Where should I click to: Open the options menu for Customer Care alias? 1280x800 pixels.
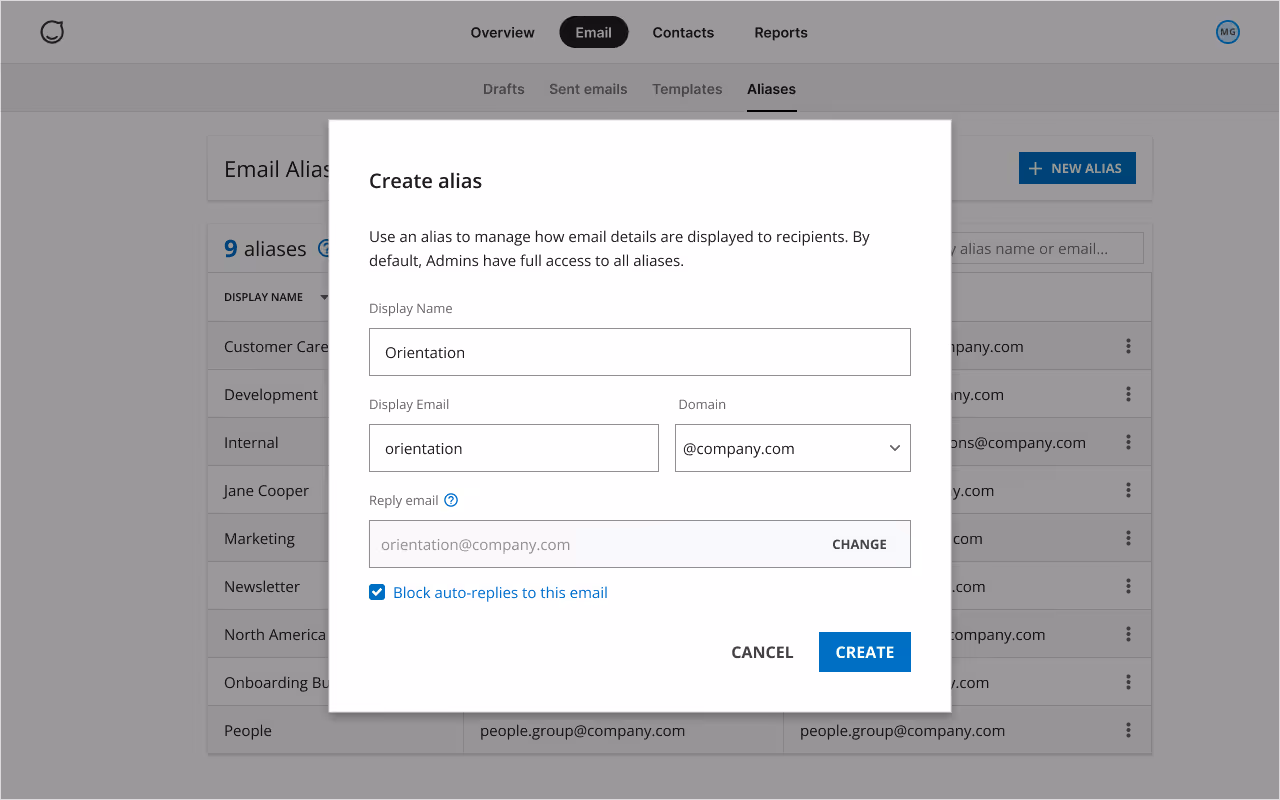(x=1128, y=345)
